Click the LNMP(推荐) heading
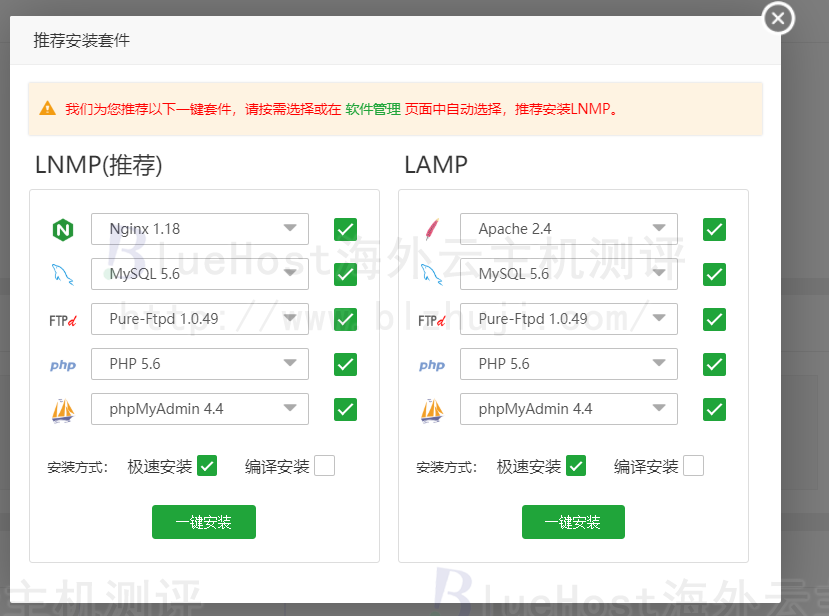 (99, 165)
